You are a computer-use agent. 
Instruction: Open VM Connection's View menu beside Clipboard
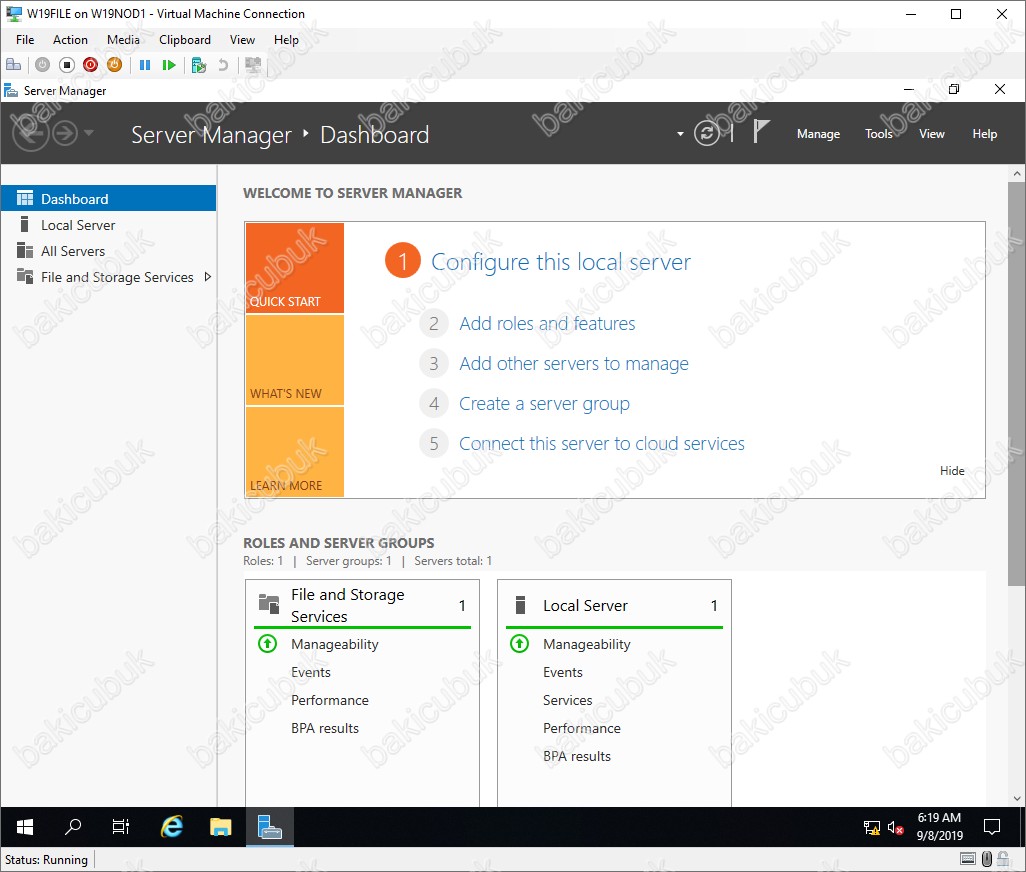point(242,40)
